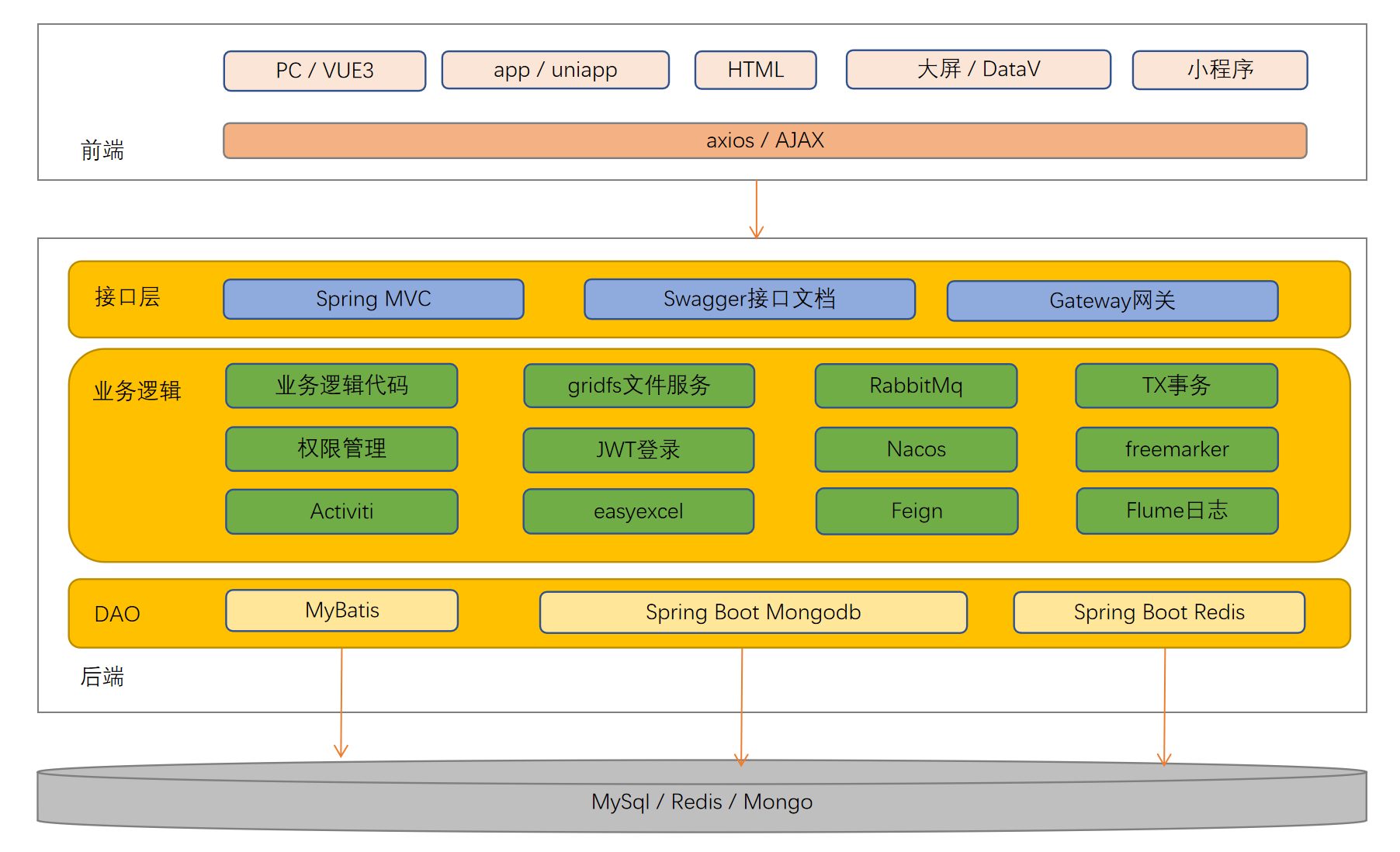Click the Spring MVC block
Image resolution: width=1400 pixels, height=852 pixels.
373,300
